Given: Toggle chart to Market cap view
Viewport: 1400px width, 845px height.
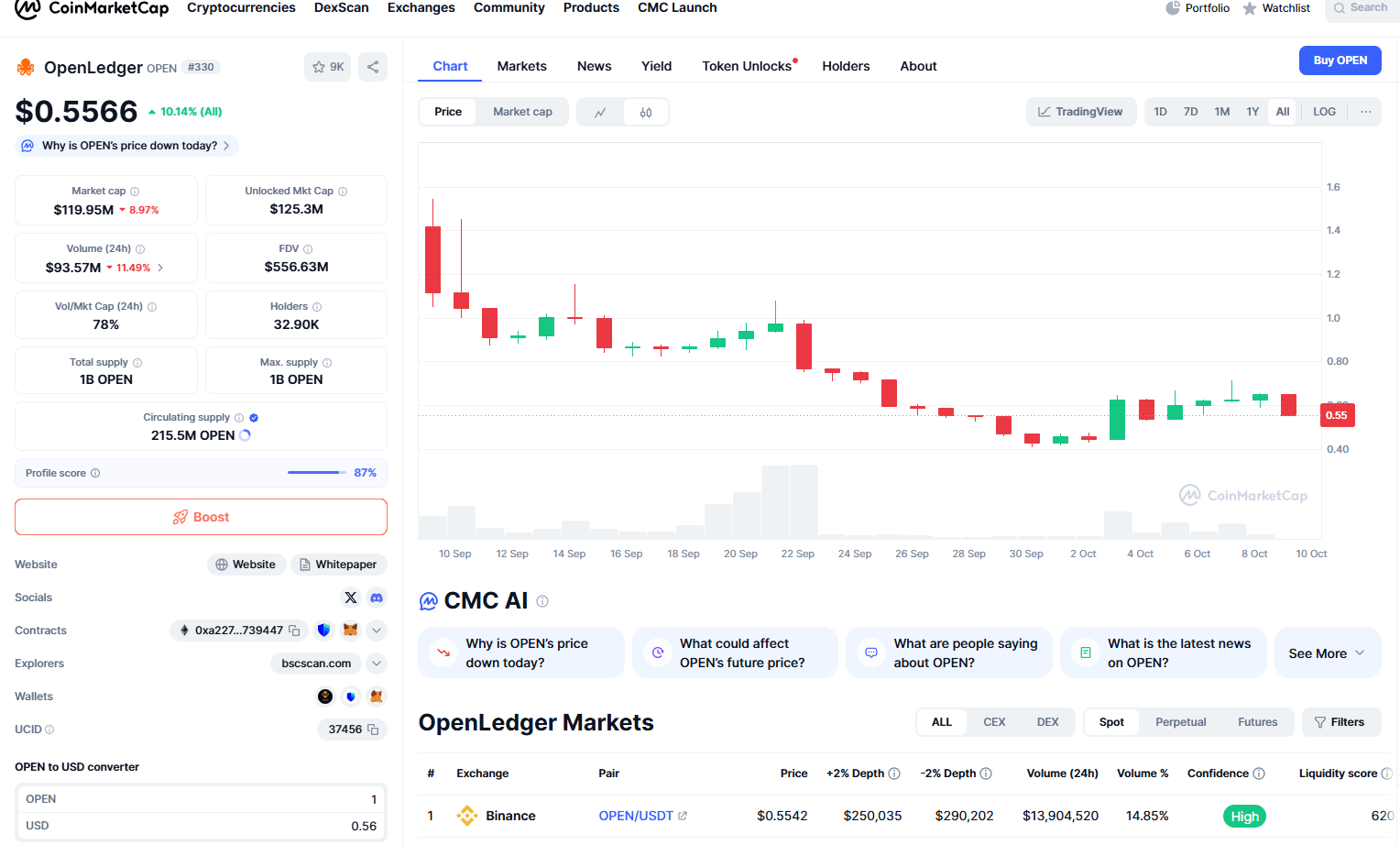Looking at the screenshot, I should click(522, 112).
